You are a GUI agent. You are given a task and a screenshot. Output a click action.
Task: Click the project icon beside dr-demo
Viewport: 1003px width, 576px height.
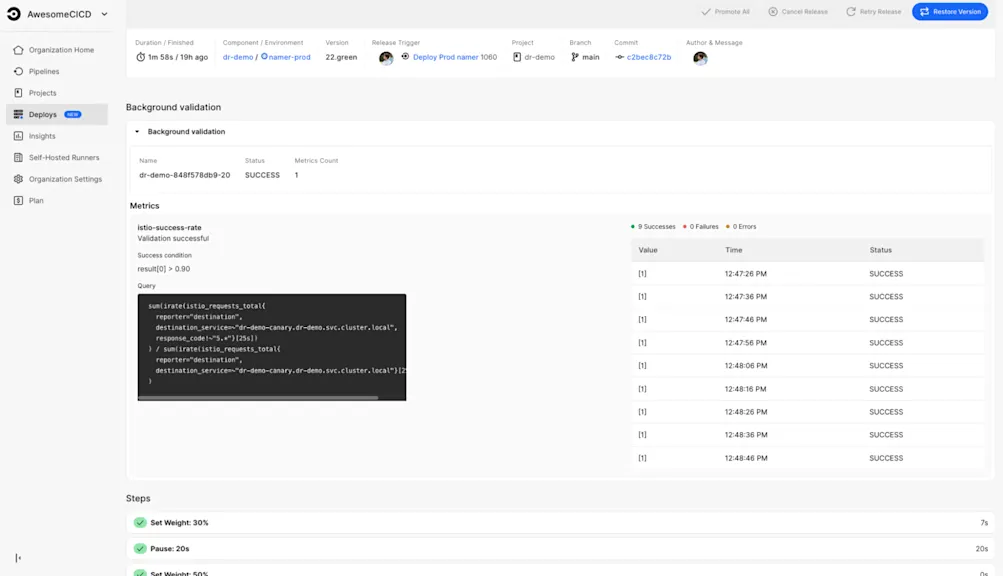(517, 57)
